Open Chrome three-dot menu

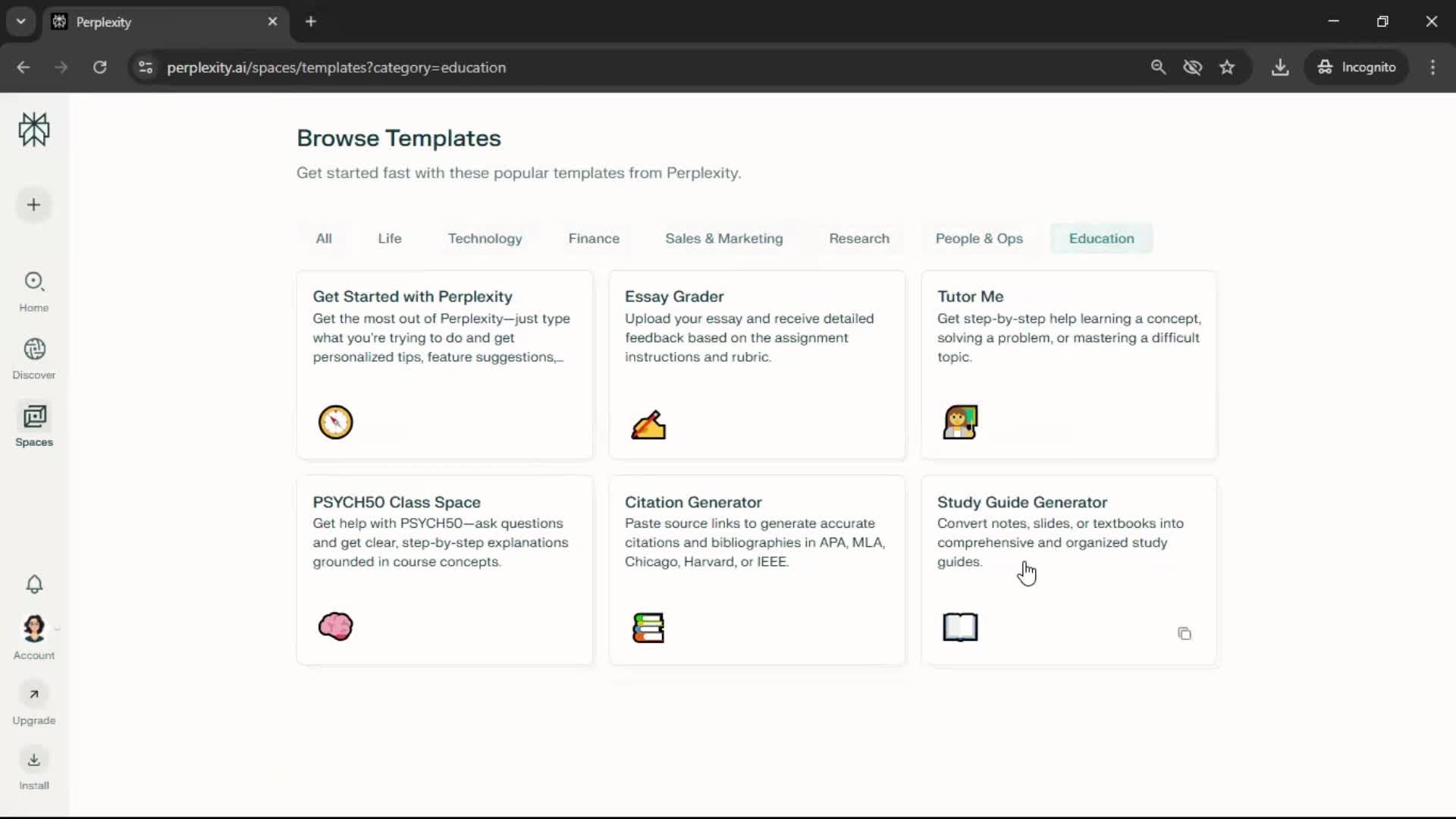[x=1432, y=67]
